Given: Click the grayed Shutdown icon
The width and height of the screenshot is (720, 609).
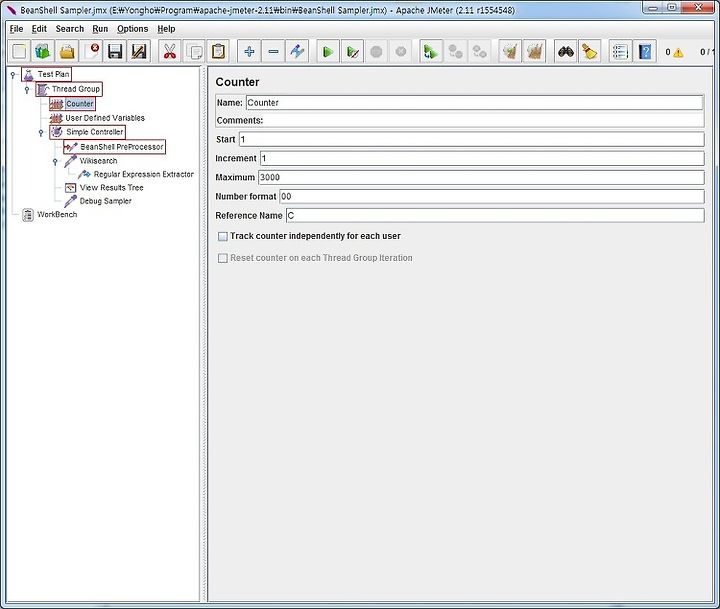Looking at the screenshot, I should coord(401,51).
